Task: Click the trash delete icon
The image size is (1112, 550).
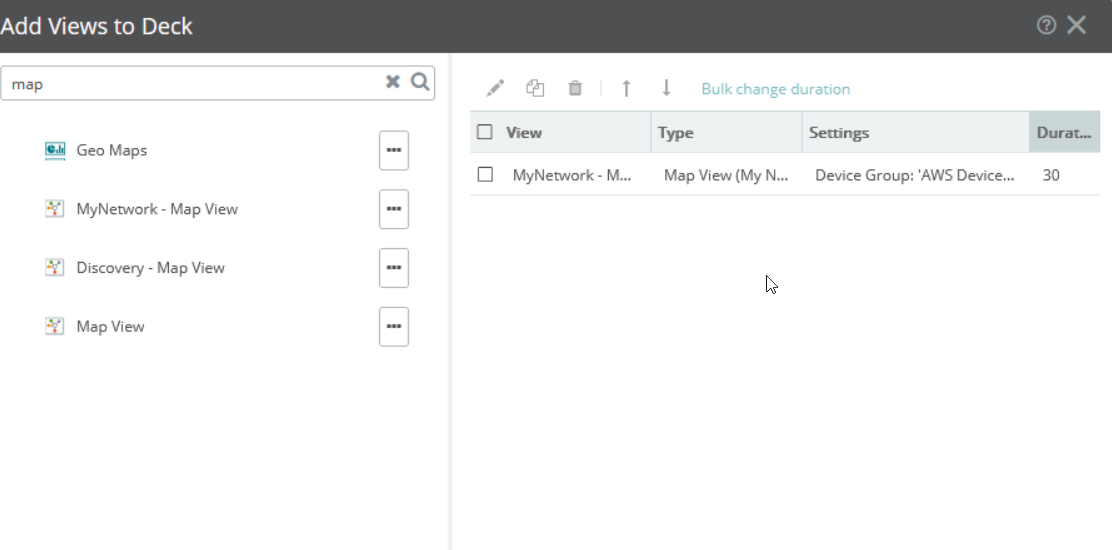Action: pyautogui.click(x=575, y=88)
